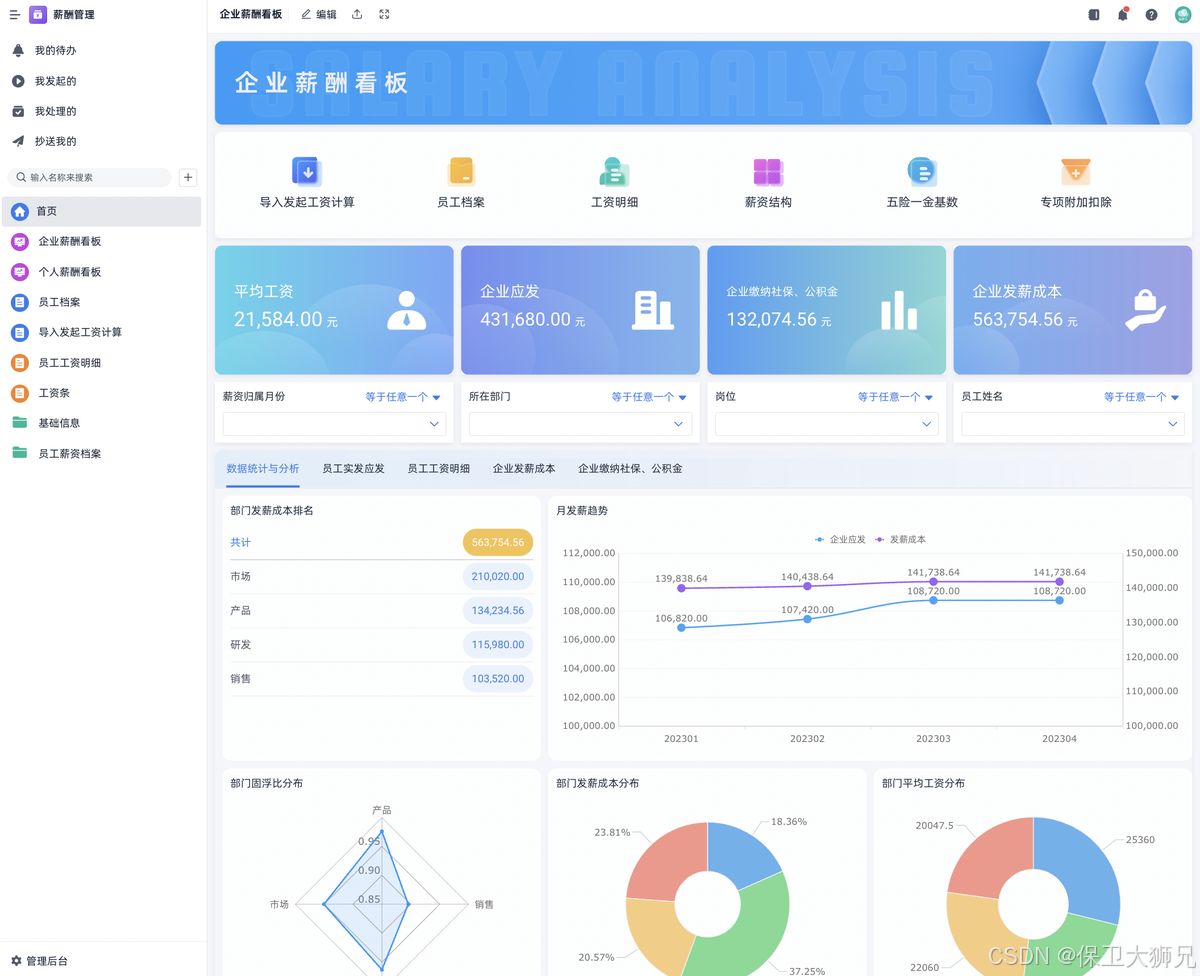Open the help question mark icon
The image size is (1200, 976).
pyautogui.click(x=1151, y=15)
